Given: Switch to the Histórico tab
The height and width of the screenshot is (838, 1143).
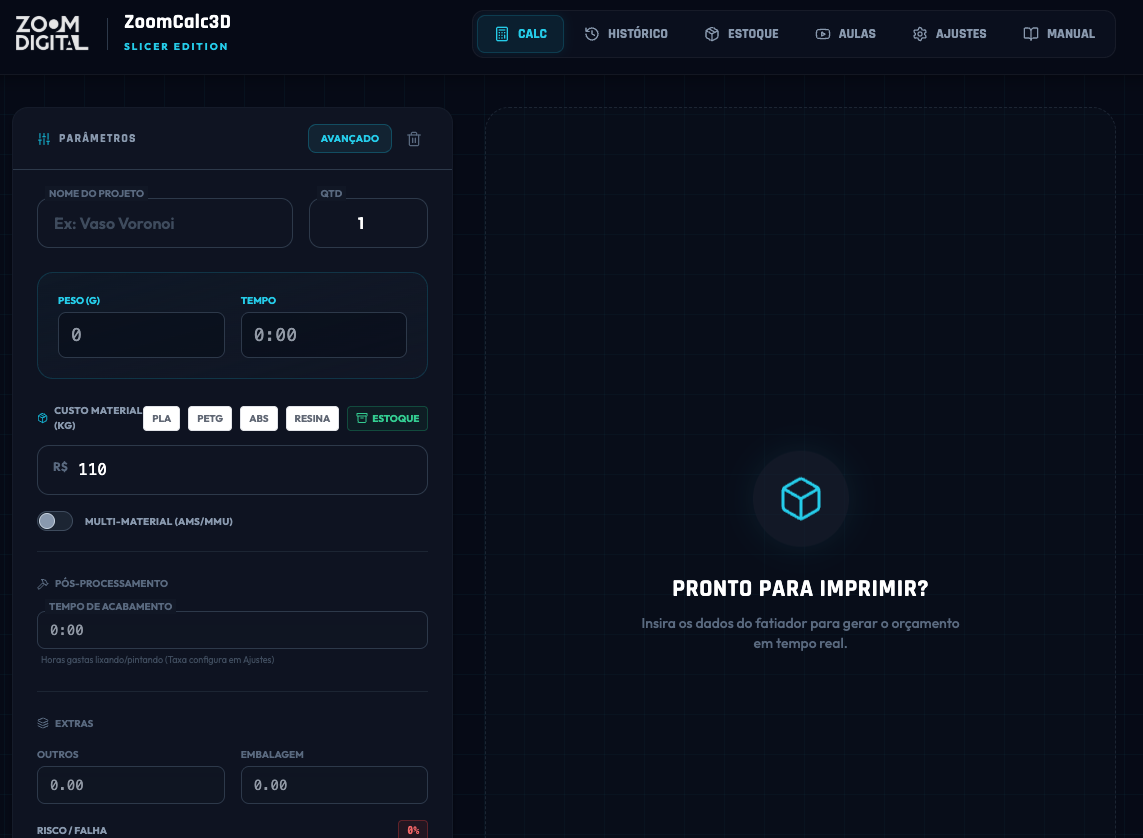Looking at the screenshot, I should pos(626,34).
